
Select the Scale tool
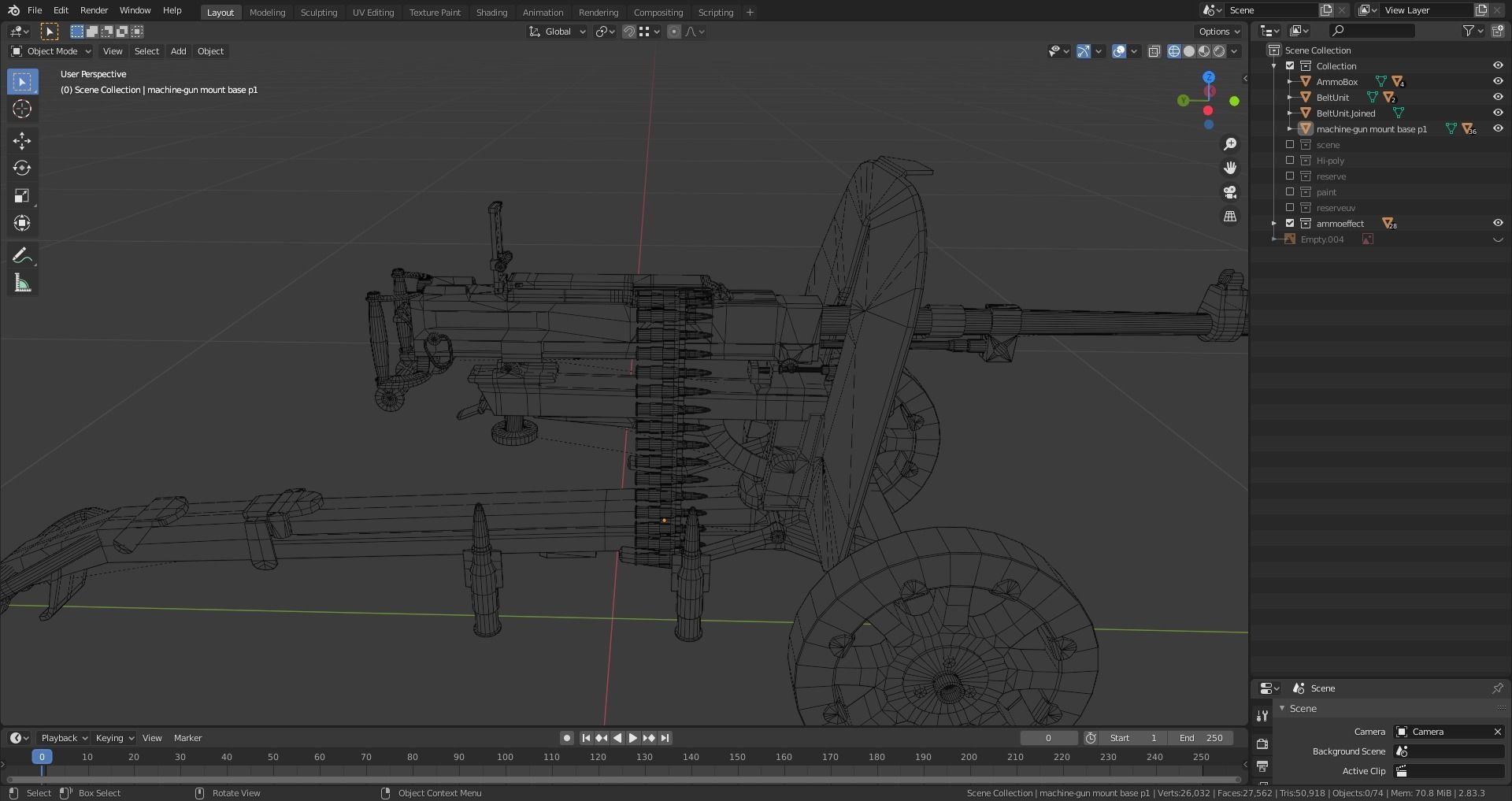pos(22,195)
